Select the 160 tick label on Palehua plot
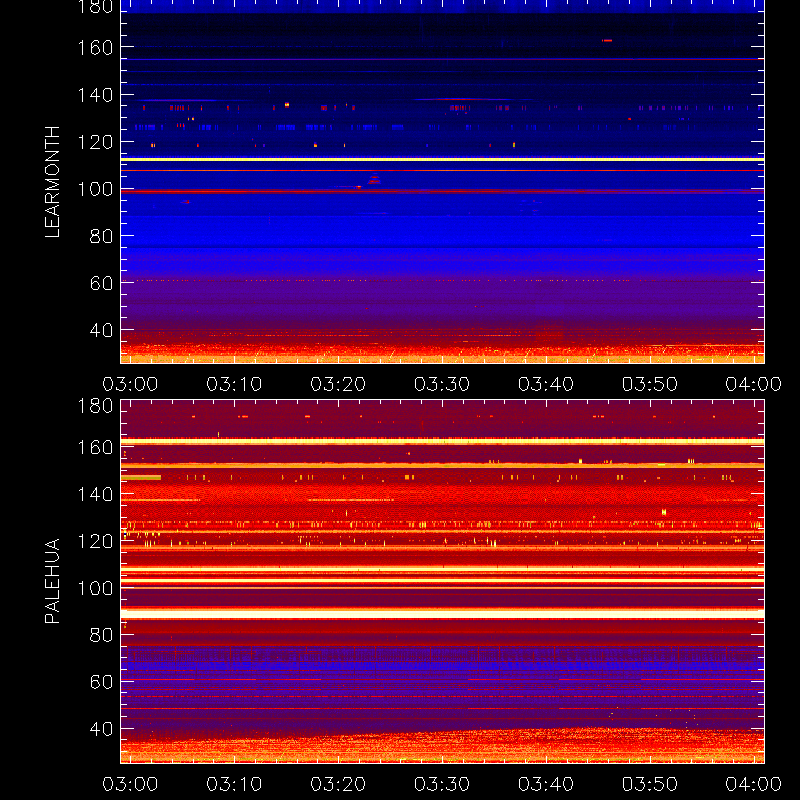Viewport: 800px width, 800px height. (x=95, y=447)
